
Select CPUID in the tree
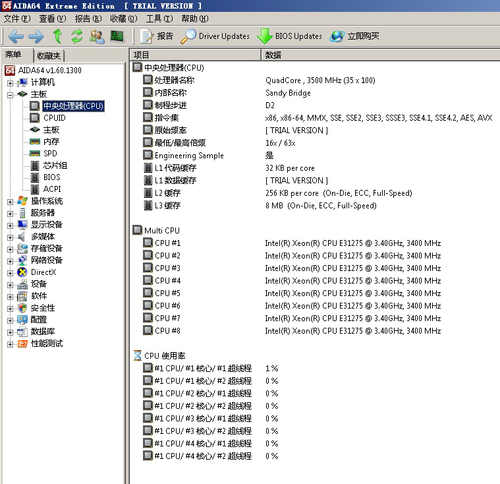[54, 118]
